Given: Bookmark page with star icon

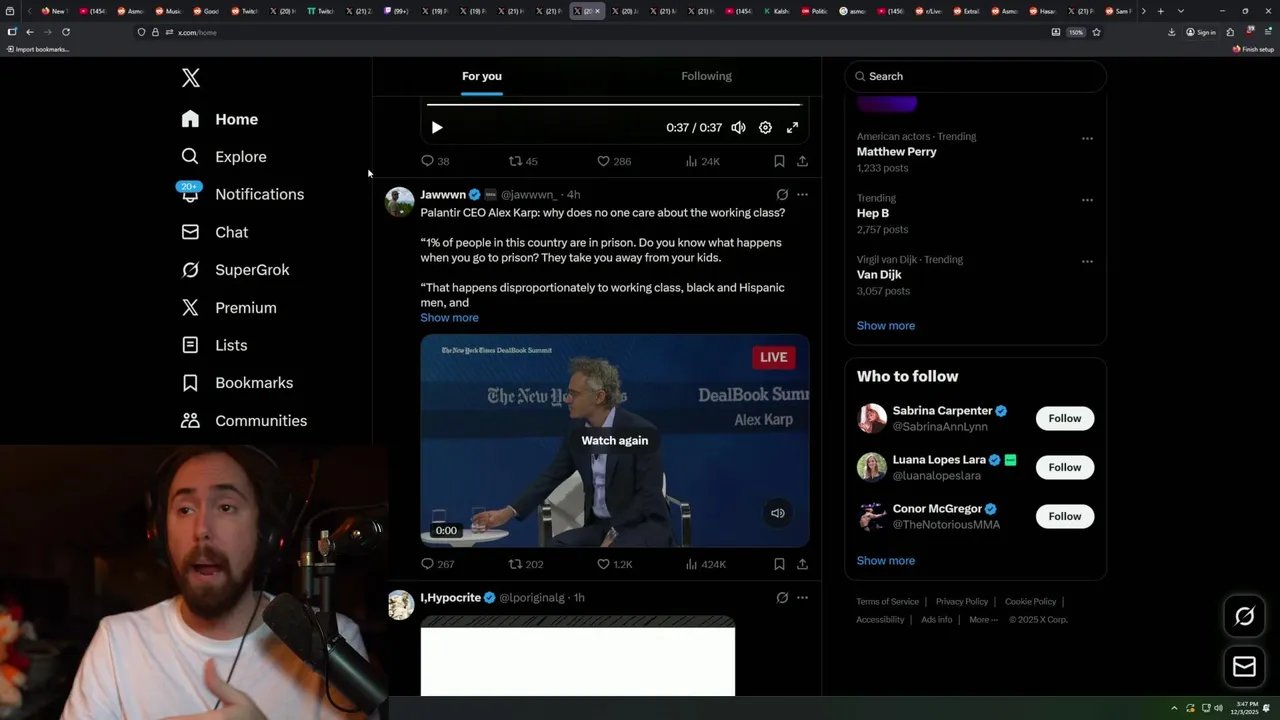Looking at the screenshot, I should [1096, 32].
